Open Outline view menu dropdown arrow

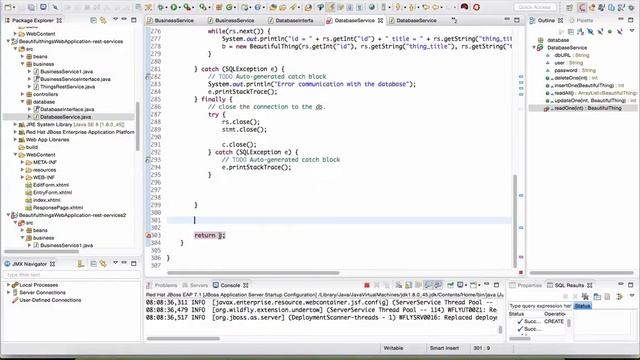tap(632, 31)
